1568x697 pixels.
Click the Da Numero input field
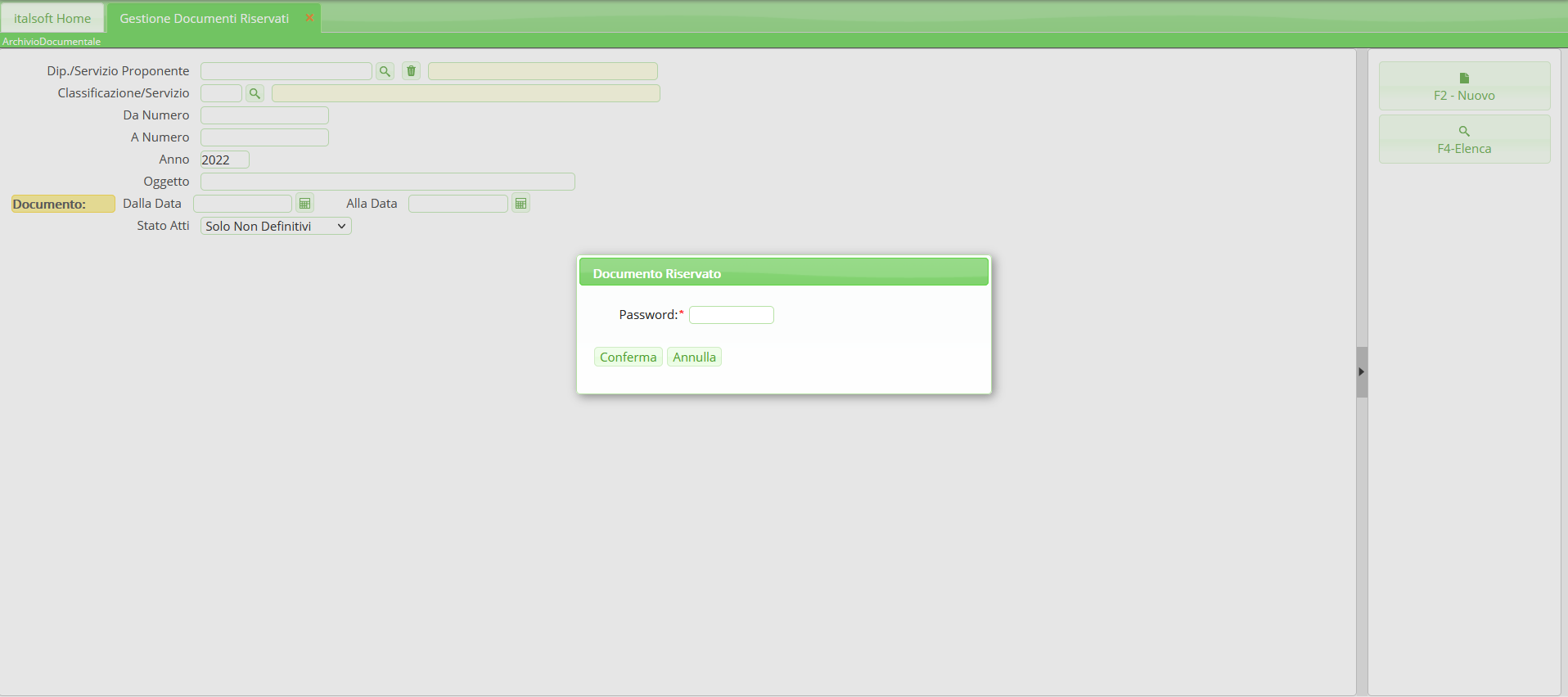(x=264, y=115)
